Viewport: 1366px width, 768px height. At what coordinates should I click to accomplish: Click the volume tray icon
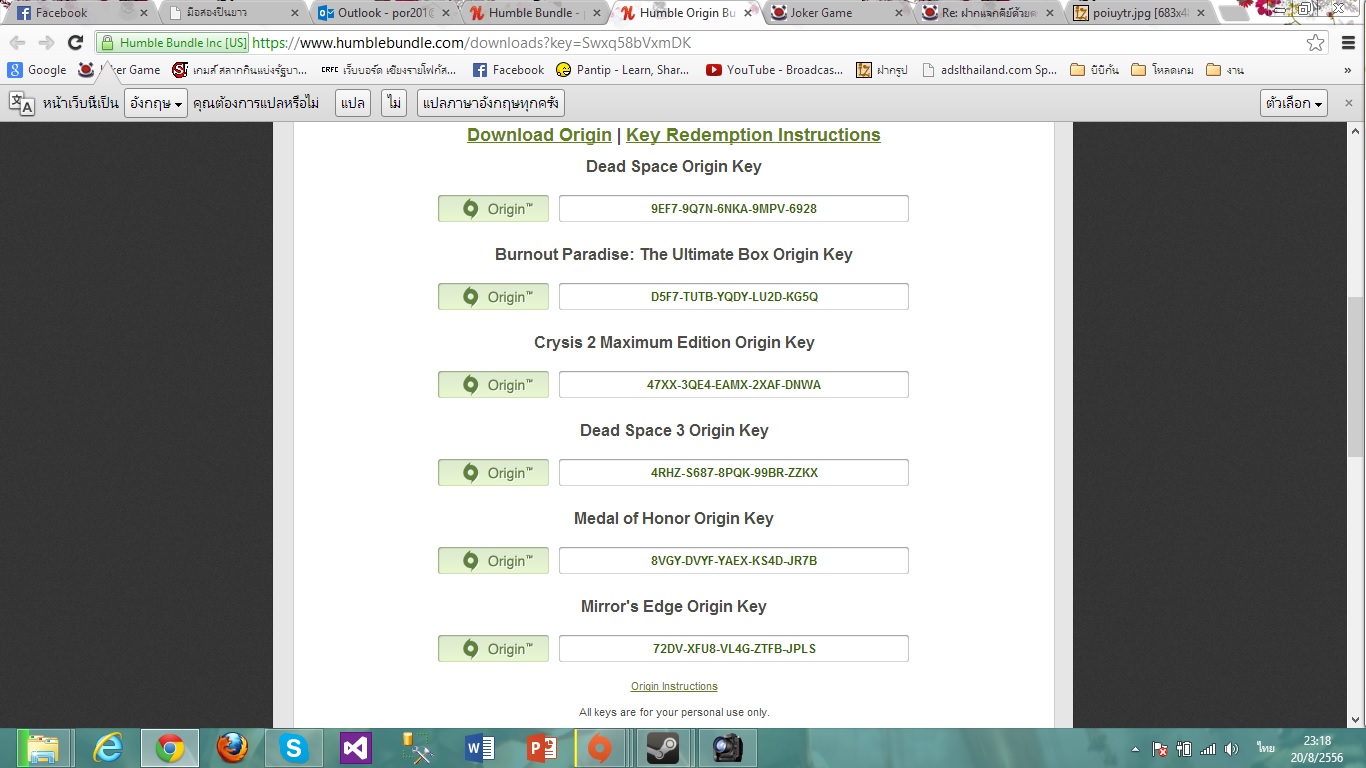click(1231, 749)
